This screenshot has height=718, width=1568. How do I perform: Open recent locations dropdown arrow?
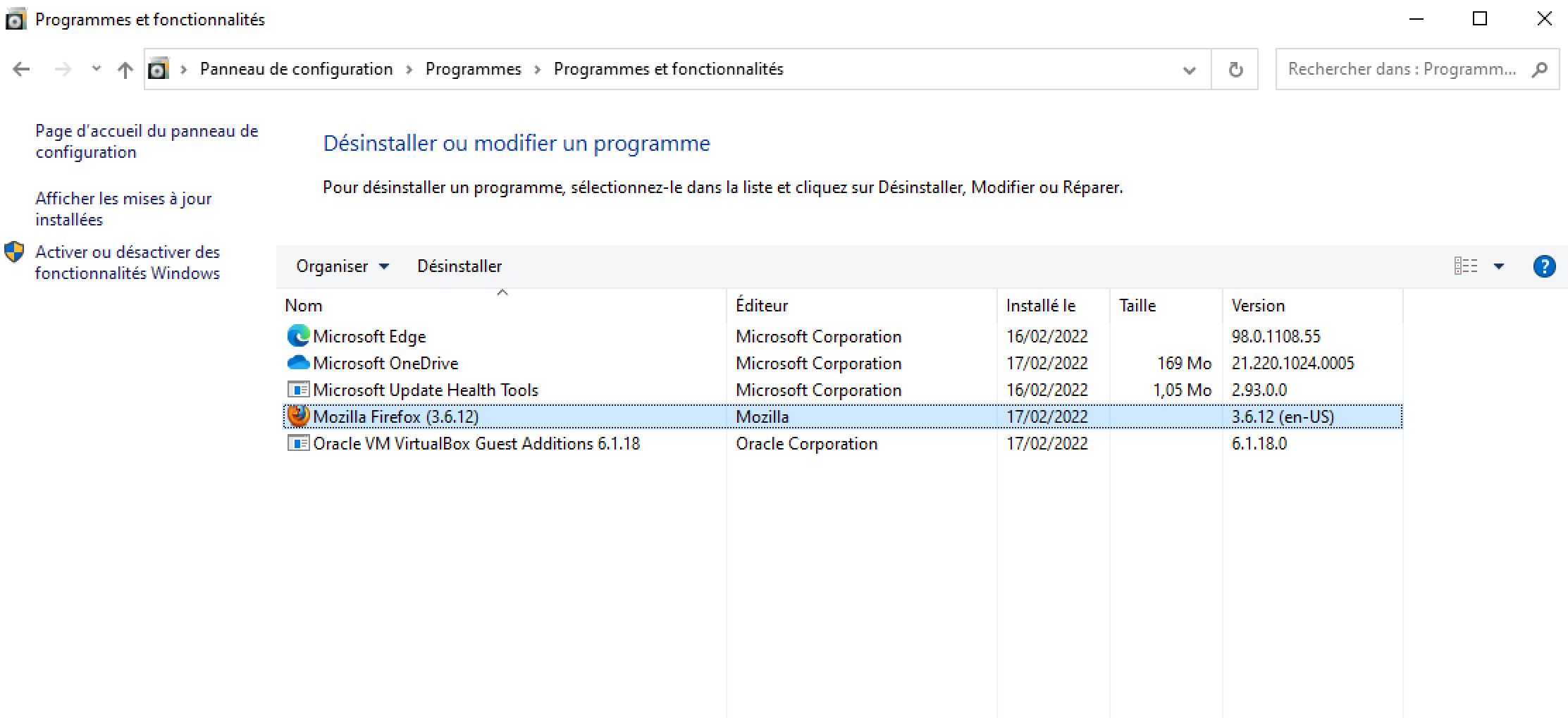[x=96, y=69]
